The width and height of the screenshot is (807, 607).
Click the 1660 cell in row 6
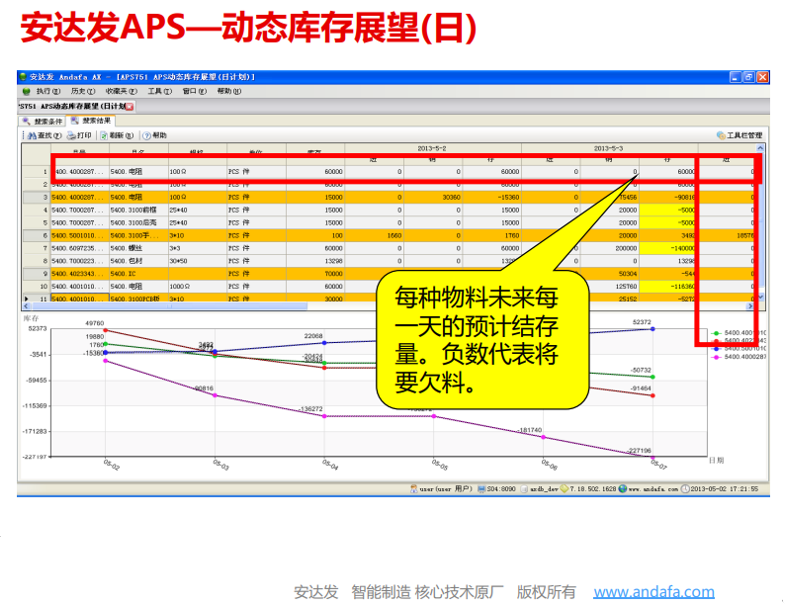tap(374, 235)
